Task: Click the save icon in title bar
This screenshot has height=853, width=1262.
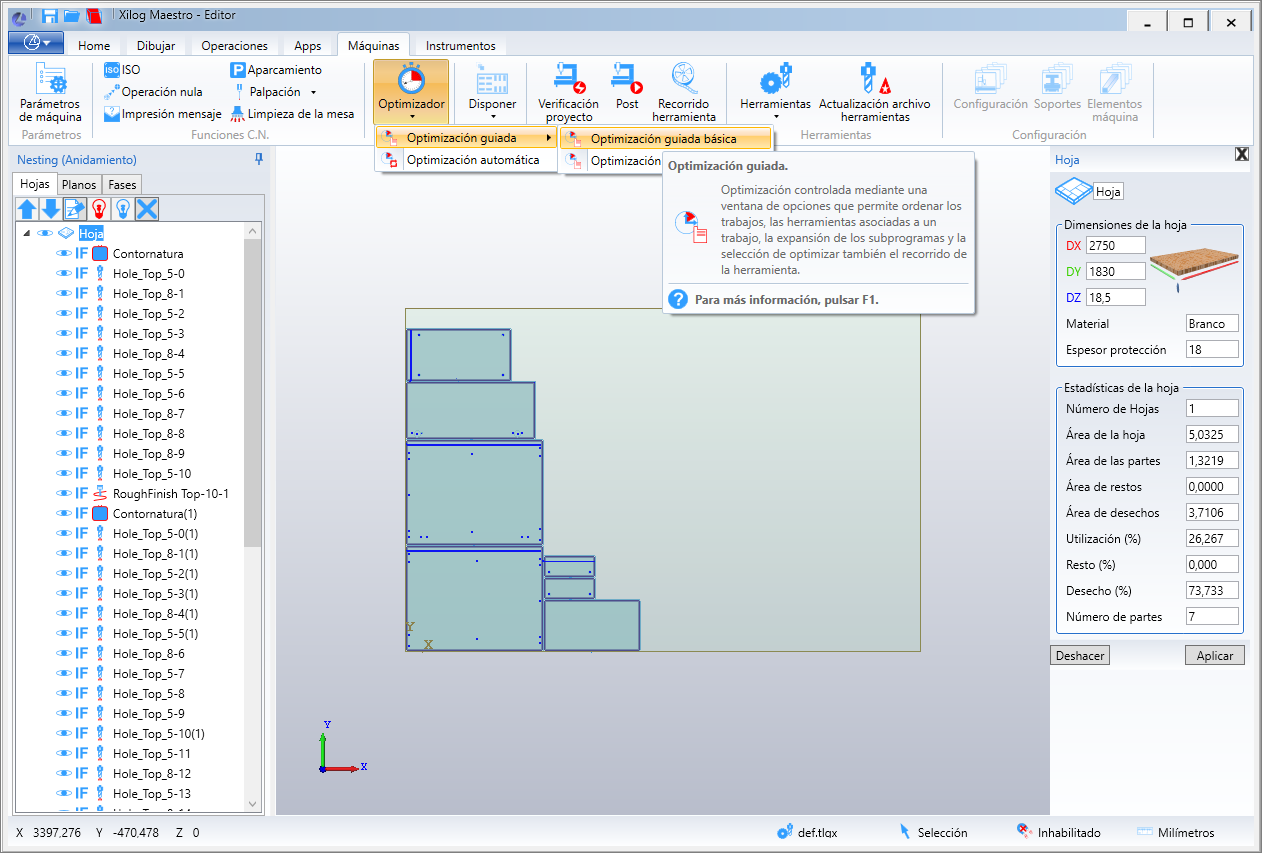Action: (50, 16)
